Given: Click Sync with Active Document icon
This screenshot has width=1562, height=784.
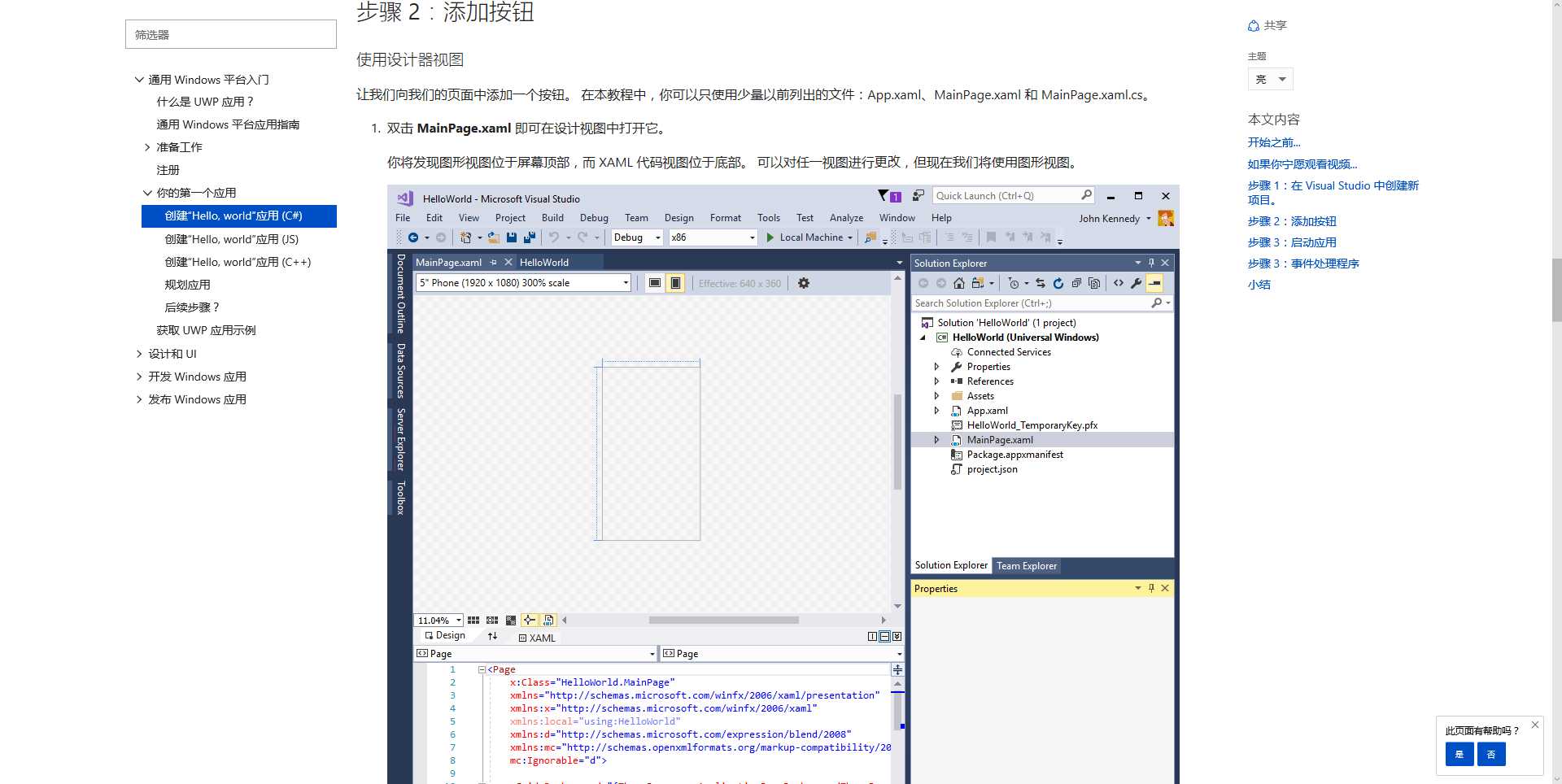Looking at the screenshot, I should click(x=1041, y=283).
